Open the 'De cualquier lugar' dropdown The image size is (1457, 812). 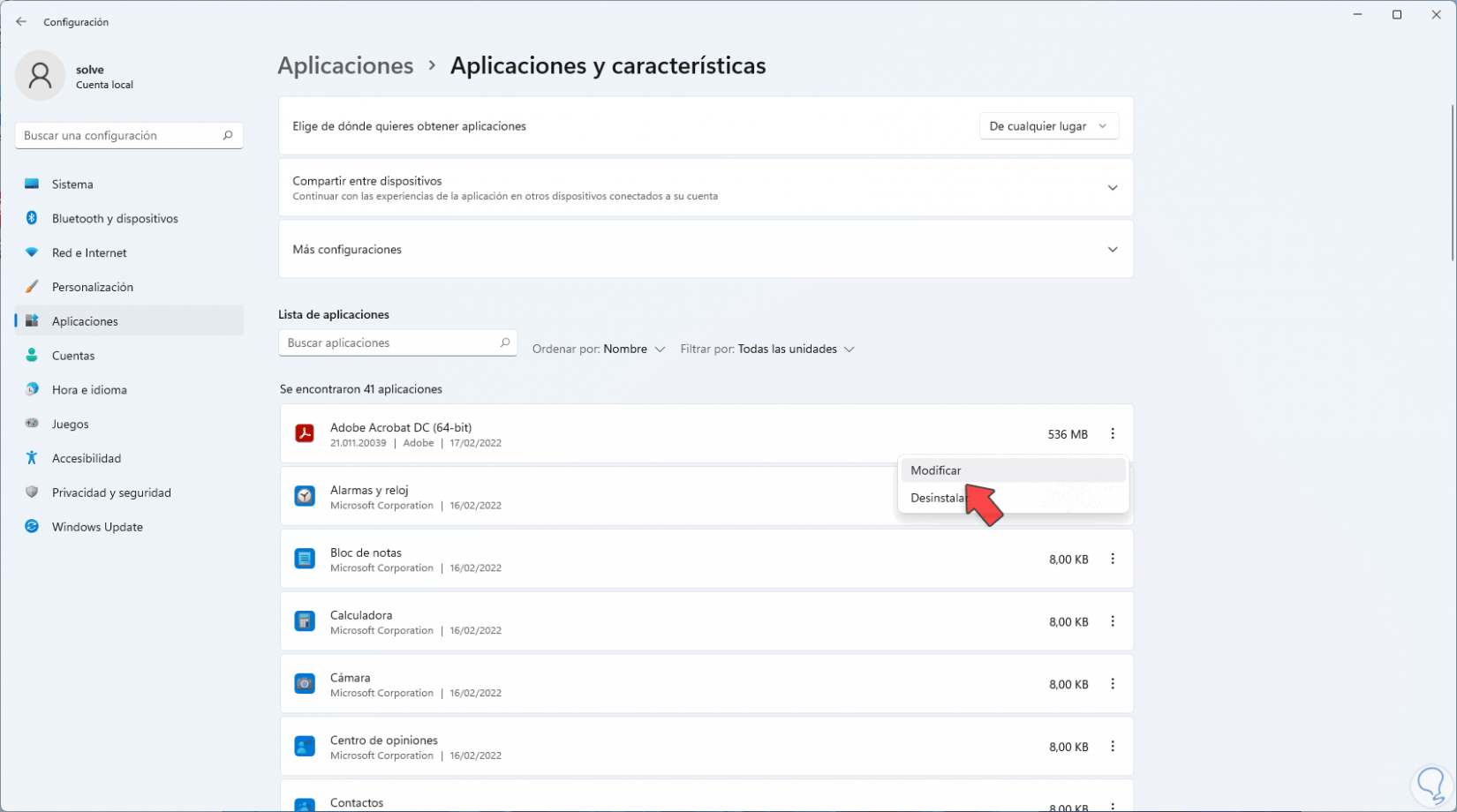[x=1048, y=126]
